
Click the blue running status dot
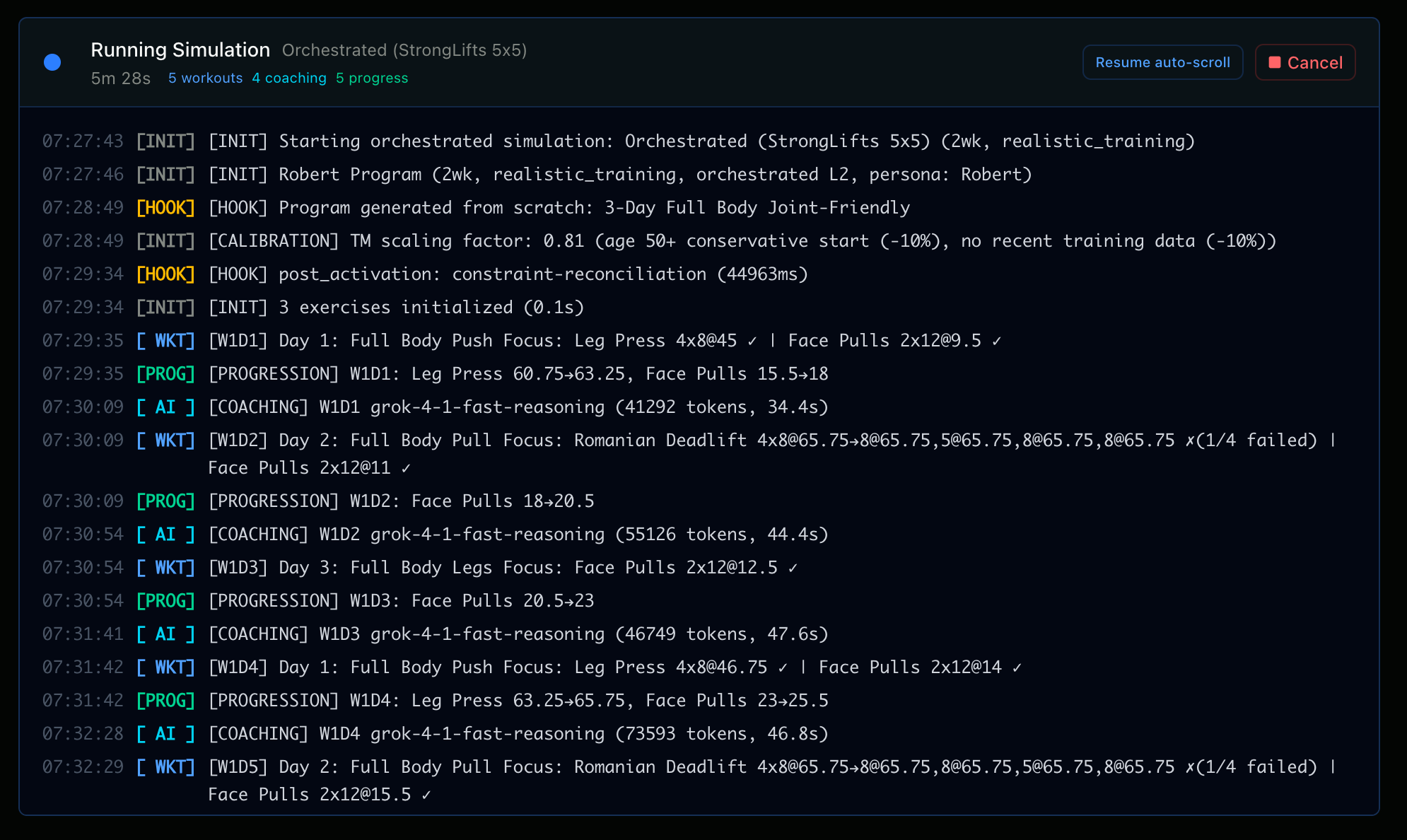(52, 62)
